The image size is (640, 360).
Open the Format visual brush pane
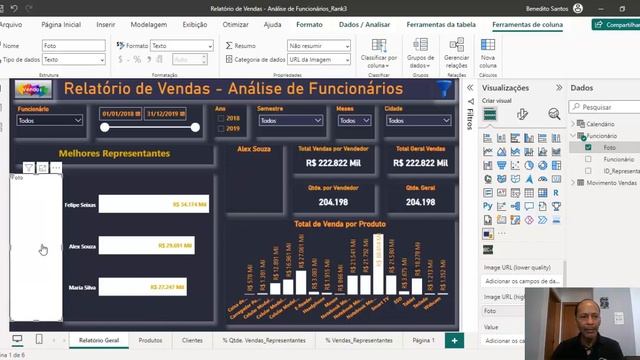click(522, 114)
